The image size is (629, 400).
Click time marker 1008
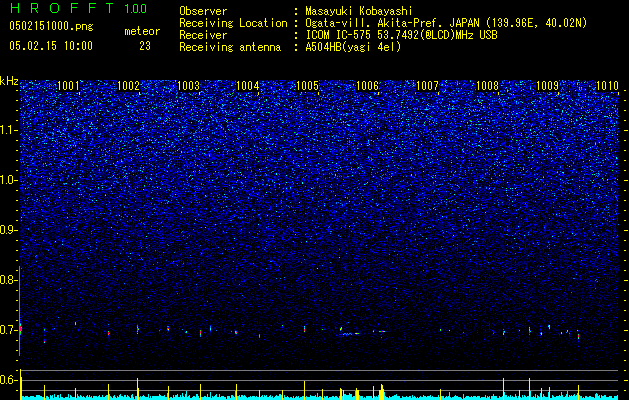click(487, 85)
